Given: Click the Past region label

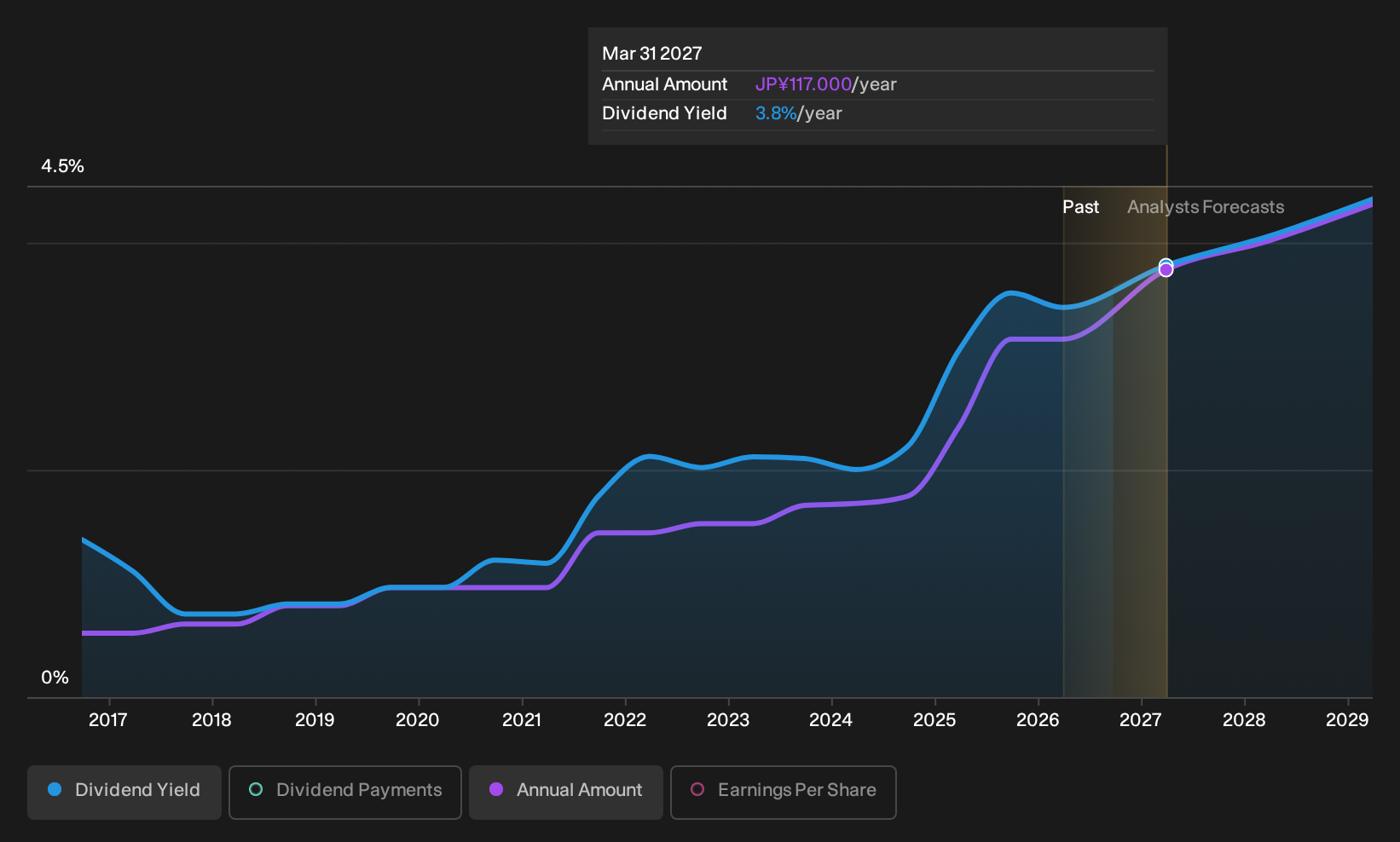Looking at the screenshot, I should click(x=1080, y=207).
